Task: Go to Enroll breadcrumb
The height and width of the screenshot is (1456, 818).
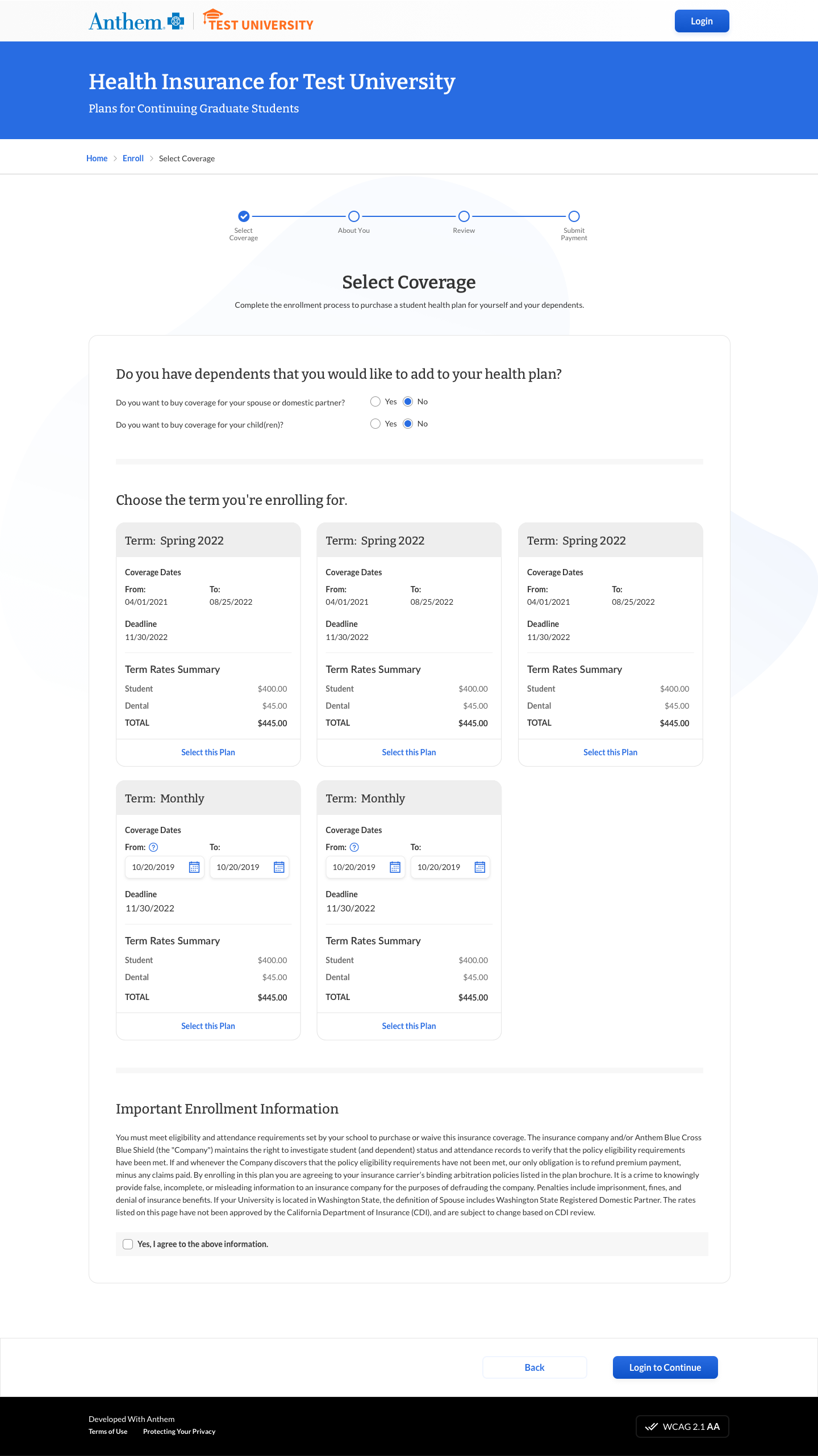Action: [x=133, y=158]
